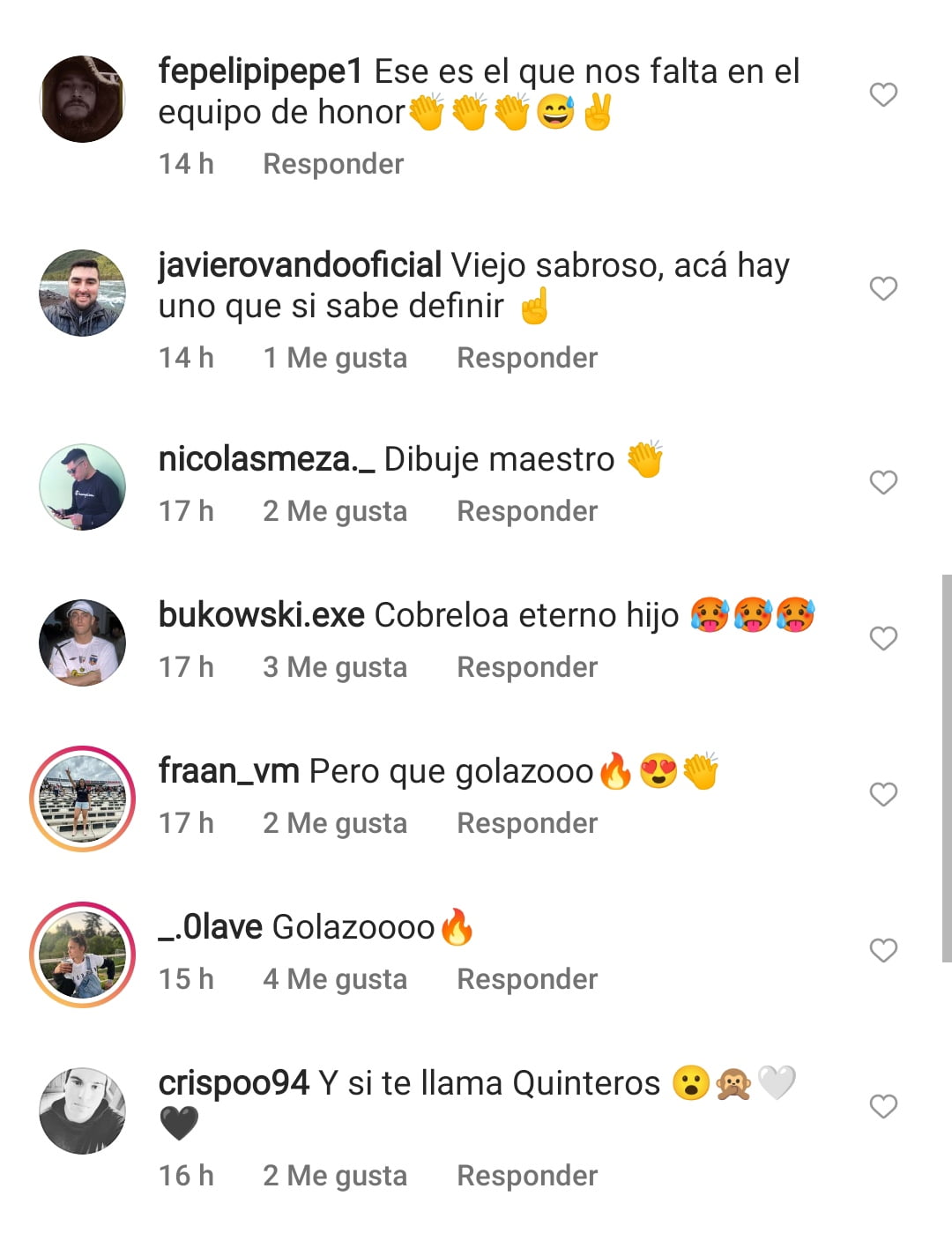View _.0lave's story via profile picture

[x=83, y=954]
